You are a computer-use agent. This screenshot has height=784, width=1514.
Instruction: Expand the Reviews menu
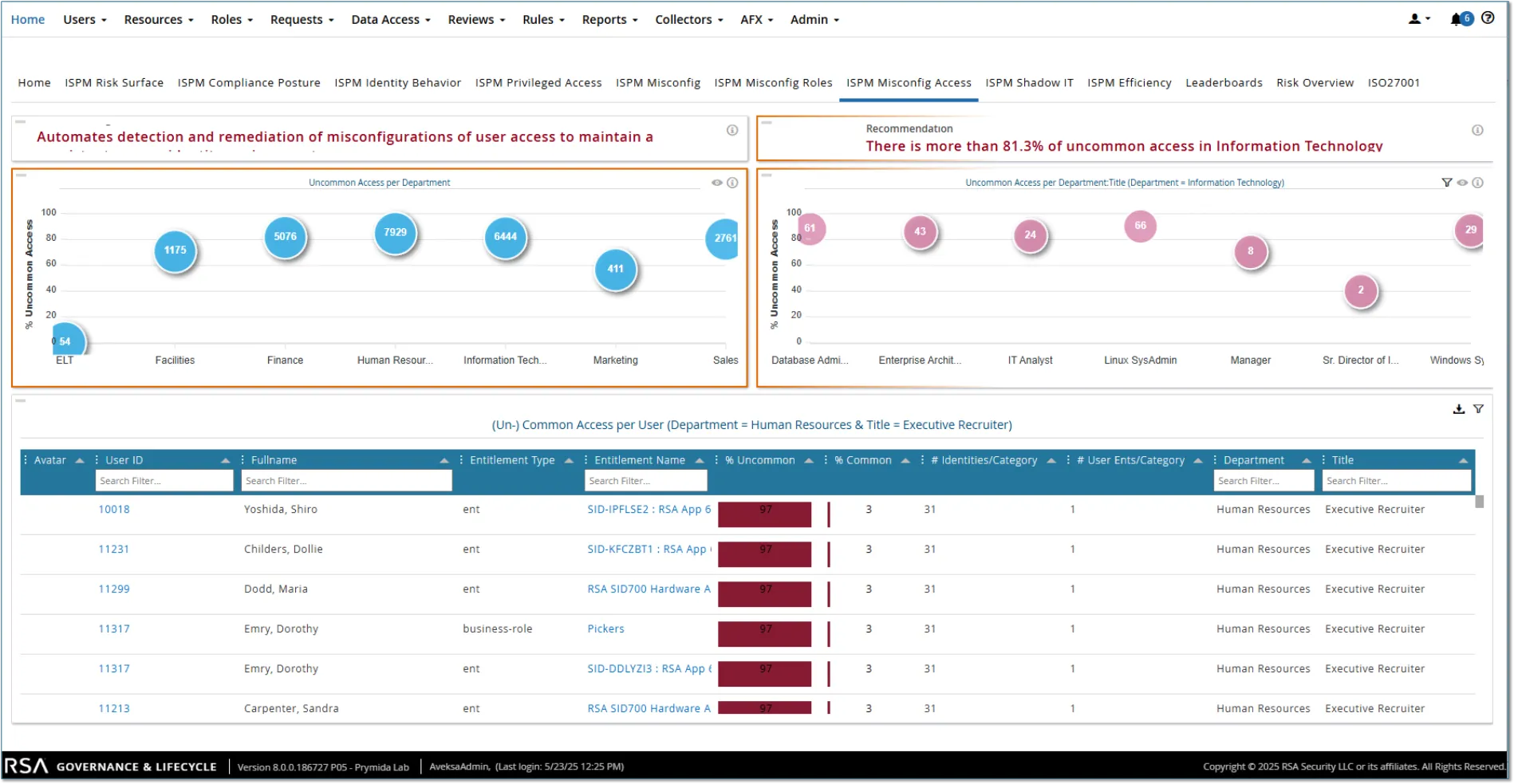pos(476,19)
